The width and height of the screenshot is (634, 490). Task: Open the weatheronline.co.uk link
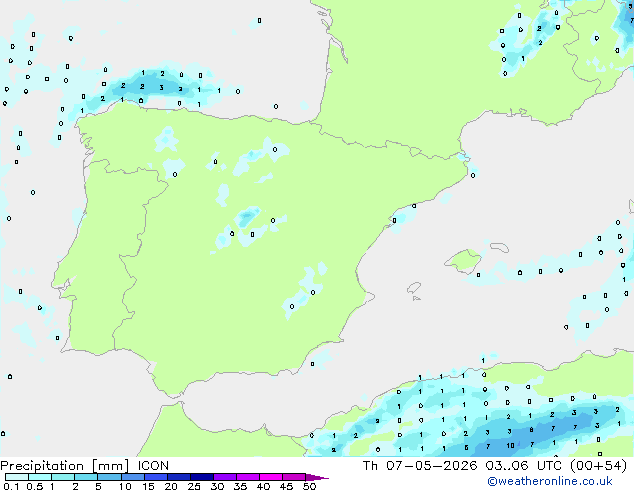(550, 482)
